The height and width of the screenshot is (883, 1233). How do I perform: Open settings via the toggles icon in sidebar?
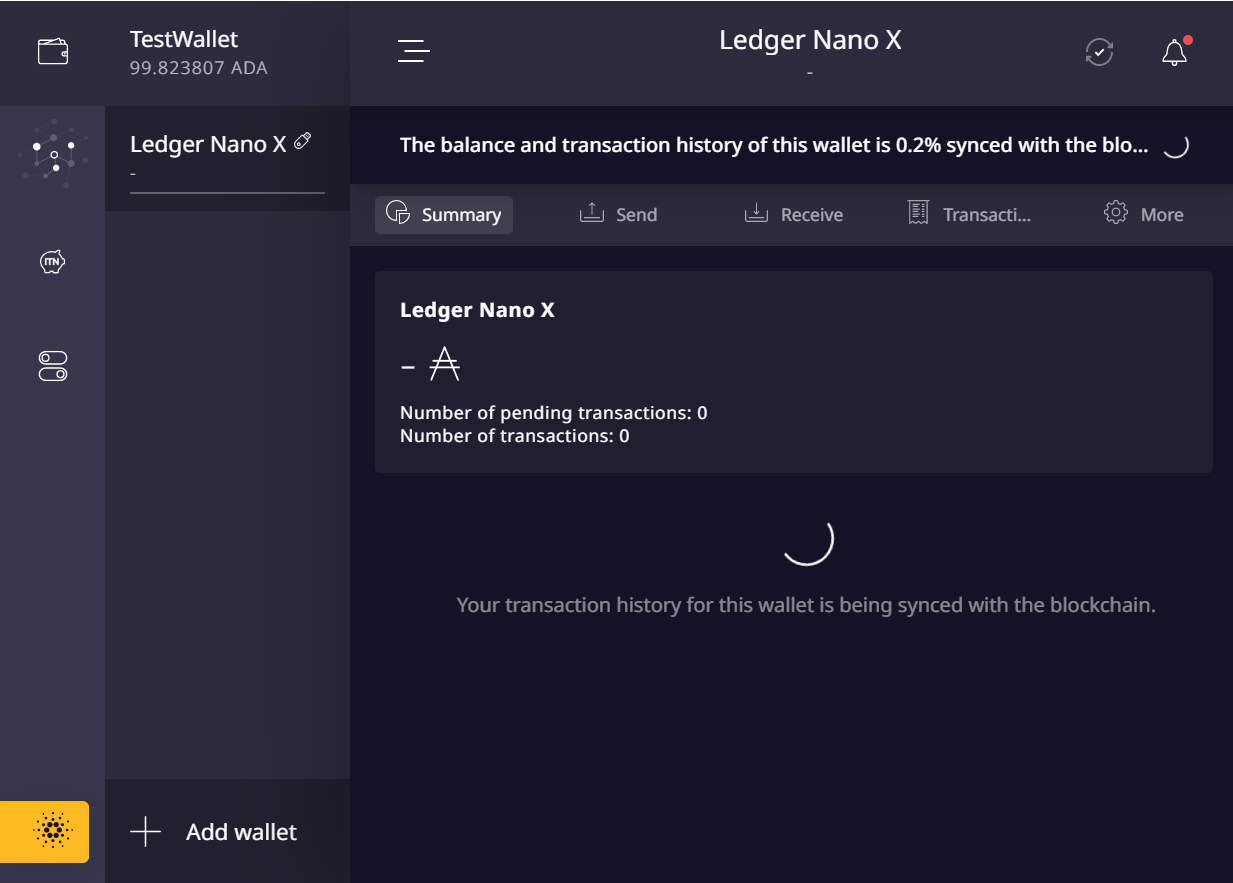click(x=52, y=366)
